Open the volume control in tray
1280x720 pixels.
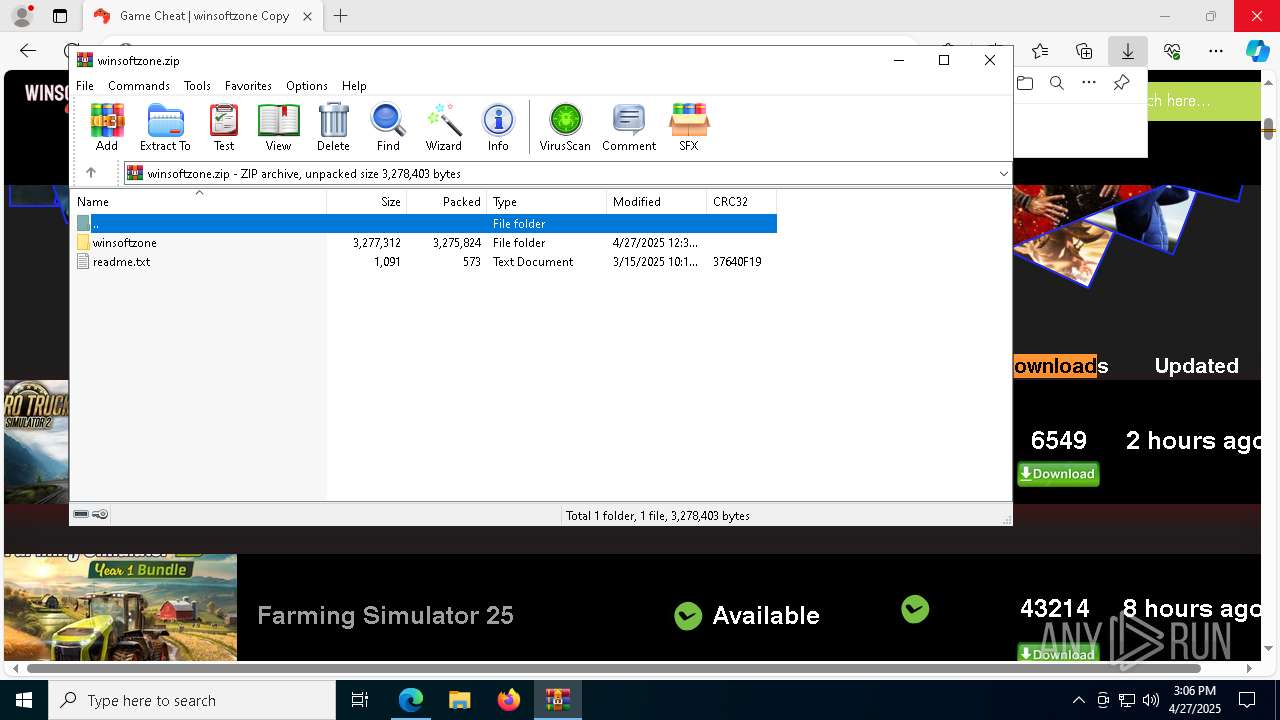point(1150,700)
